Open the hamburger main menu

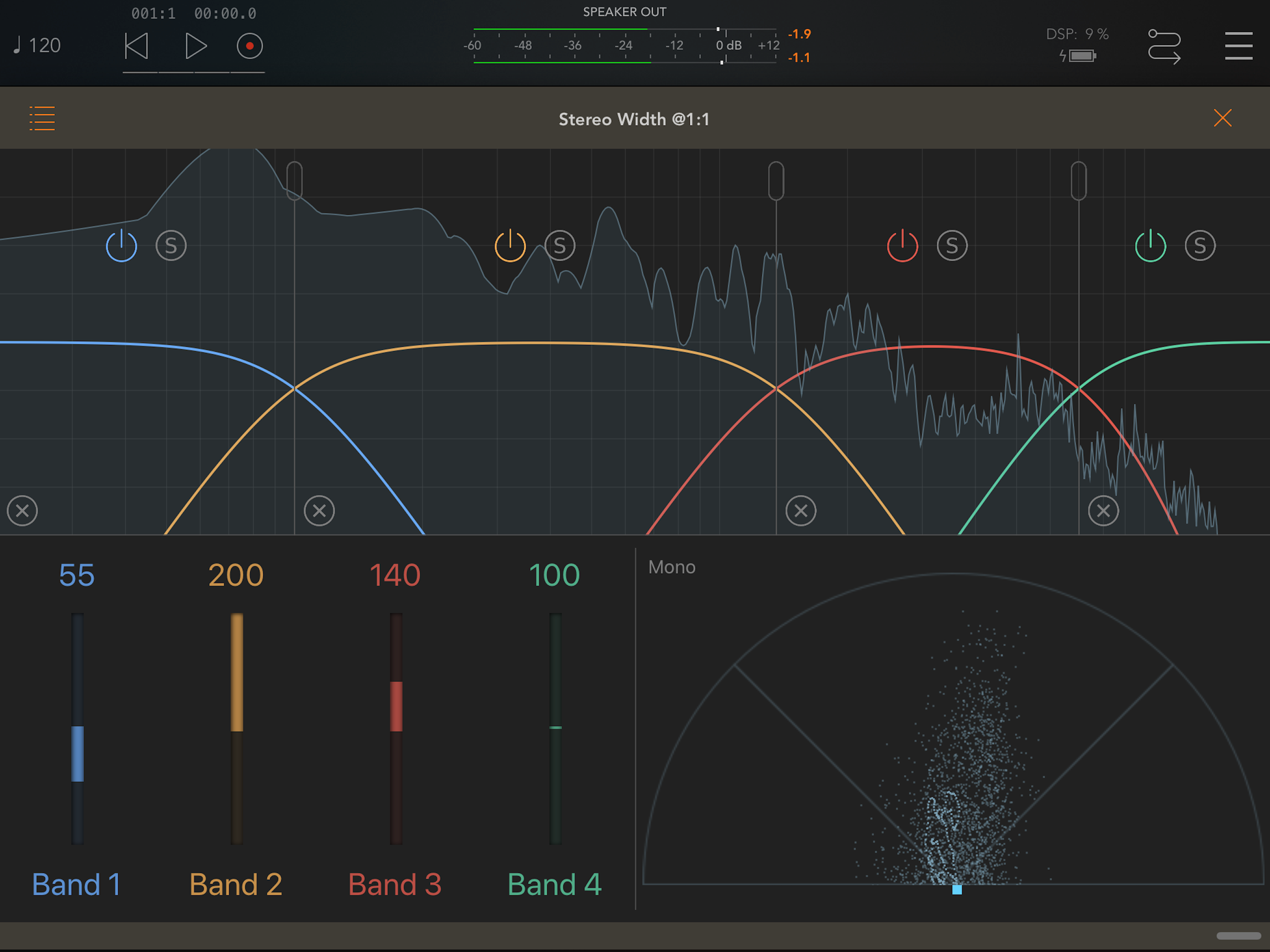click(1238, 46)
